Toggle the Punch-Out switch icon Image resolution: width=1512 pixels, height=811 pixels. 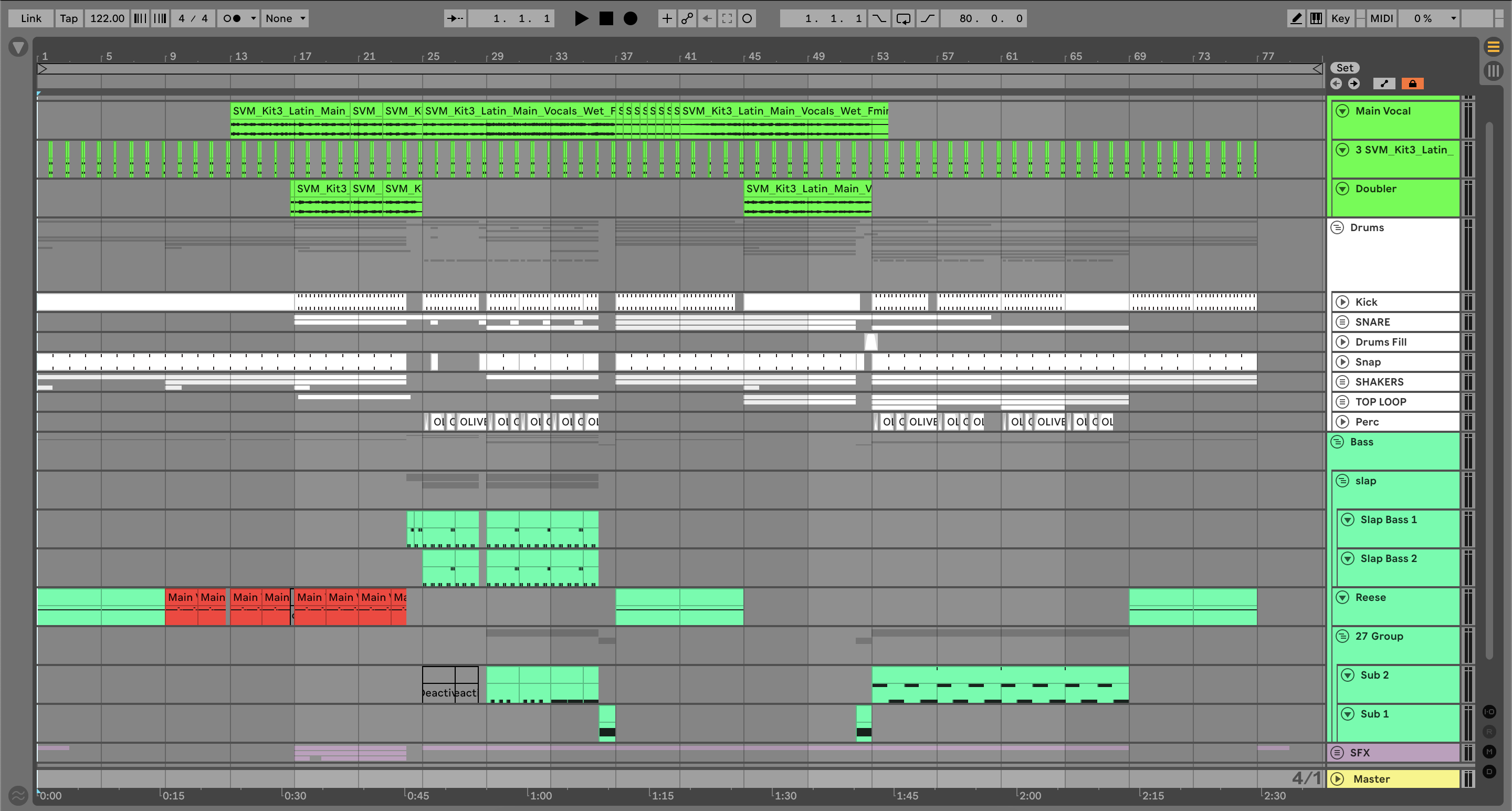(927, 18)
